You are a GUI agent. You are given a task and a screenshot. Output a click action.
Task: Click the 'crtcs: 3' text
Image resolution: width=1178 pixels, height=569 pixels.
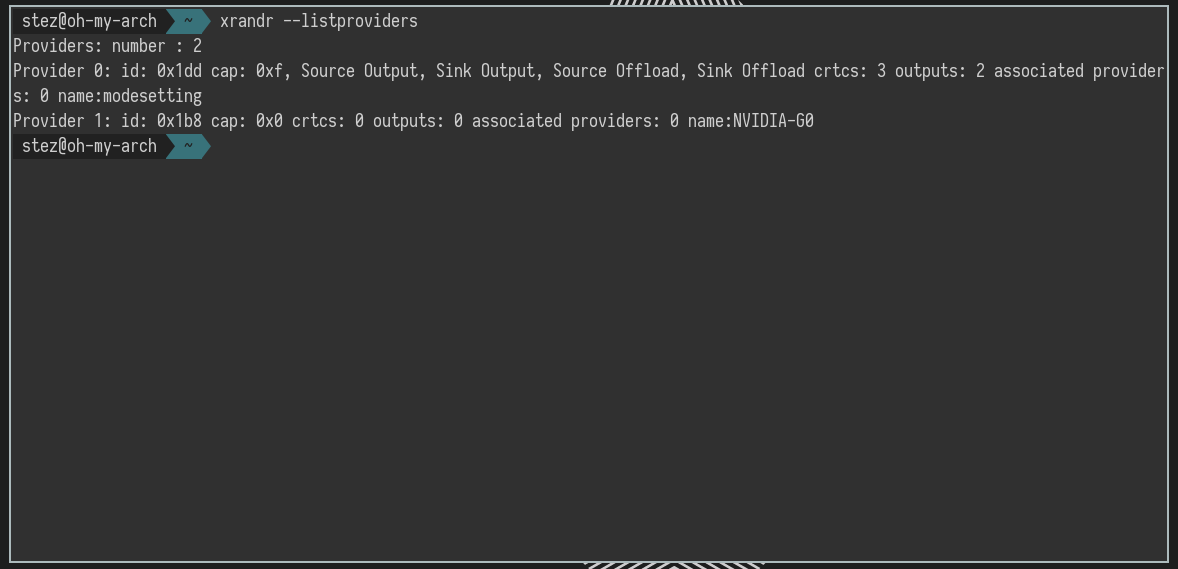click(x=849, y=71)
